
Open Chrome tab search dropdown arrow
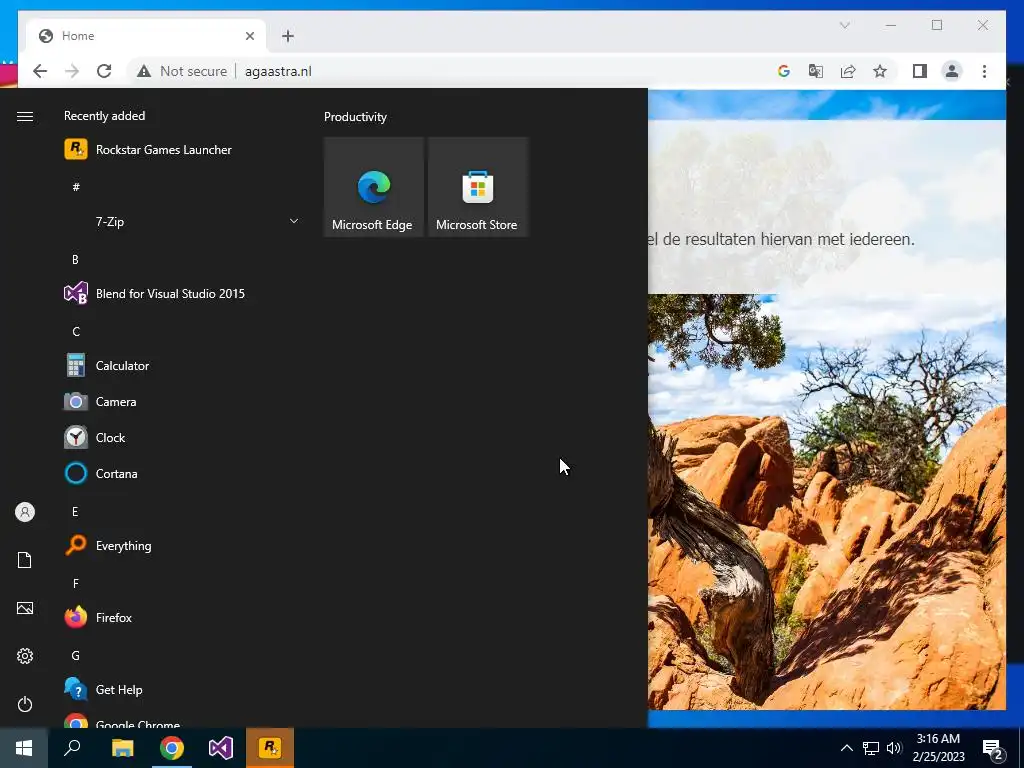click(844, 25)
